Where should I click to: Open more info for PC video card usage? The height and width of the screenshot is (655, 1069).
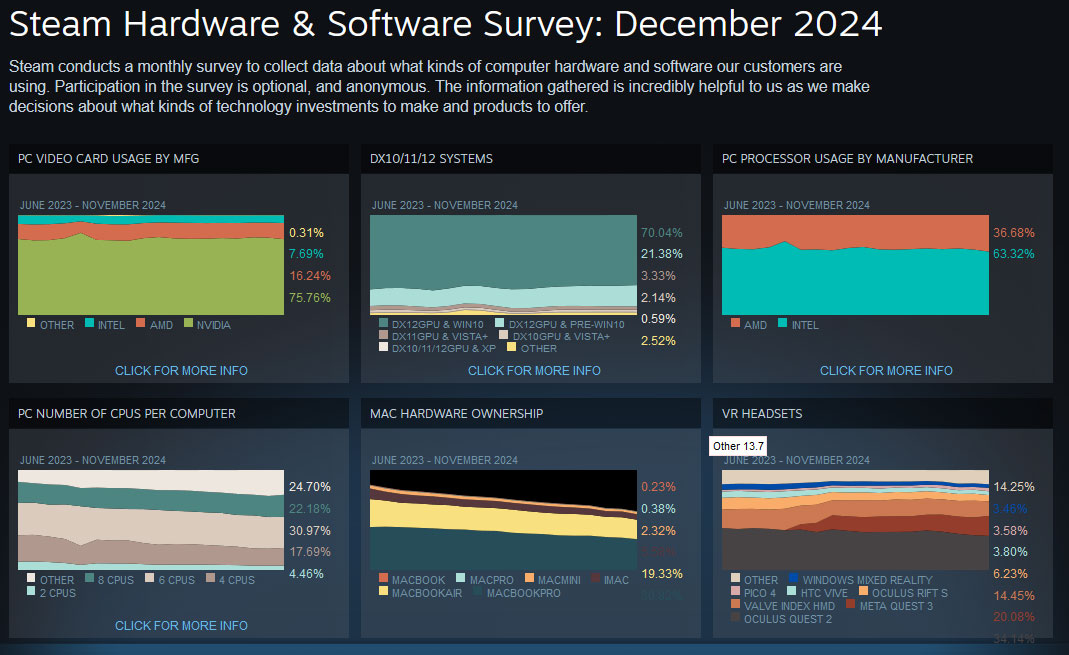point(181,371)
